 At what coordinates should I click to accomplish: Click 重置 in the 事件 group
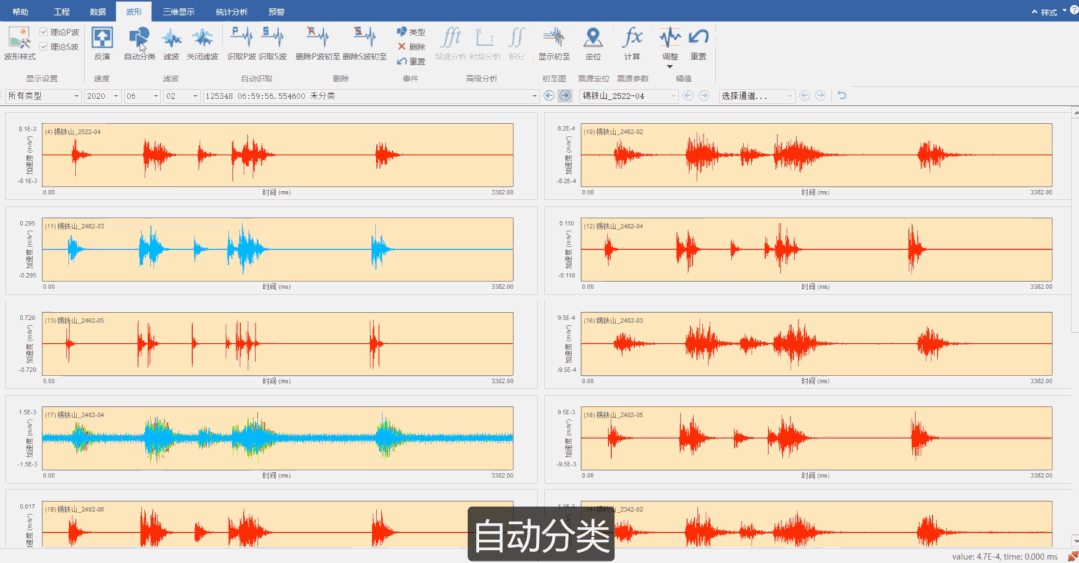[x=411, y=61]
